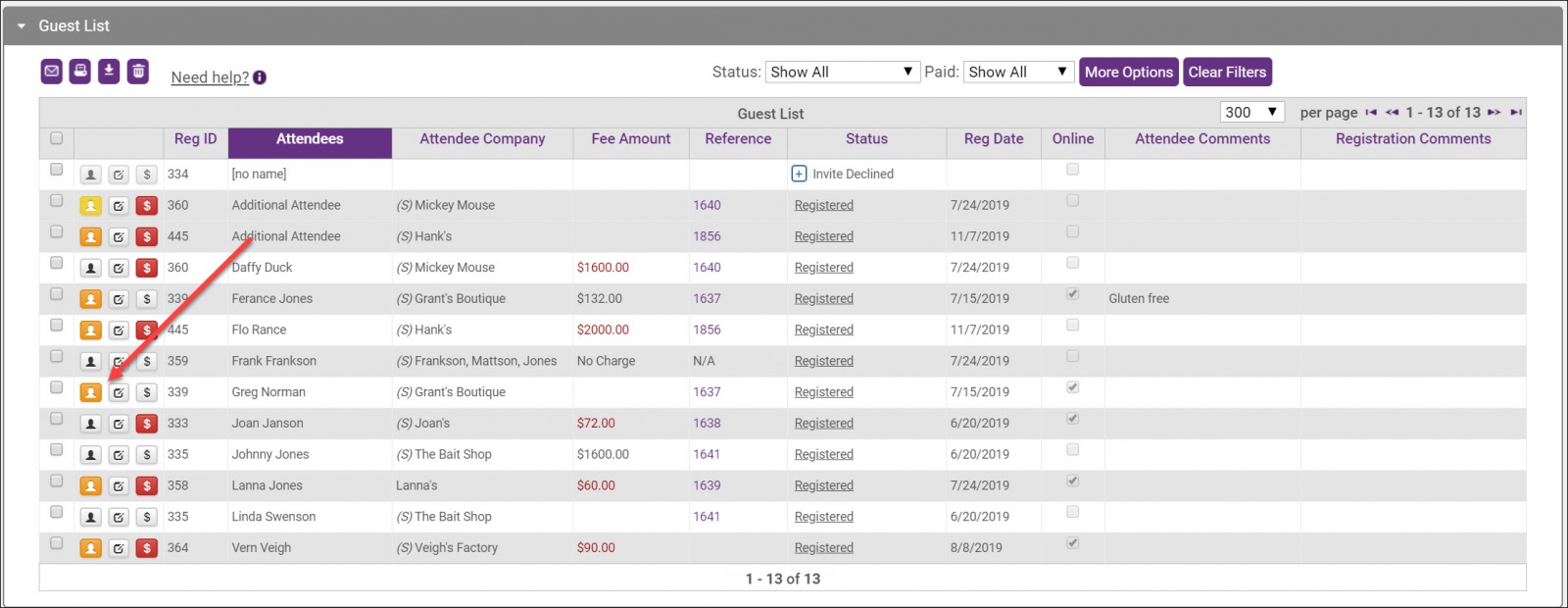Check the row checkbox for Johnny Jones
The image size is (1568, 608).
[56, 450]
